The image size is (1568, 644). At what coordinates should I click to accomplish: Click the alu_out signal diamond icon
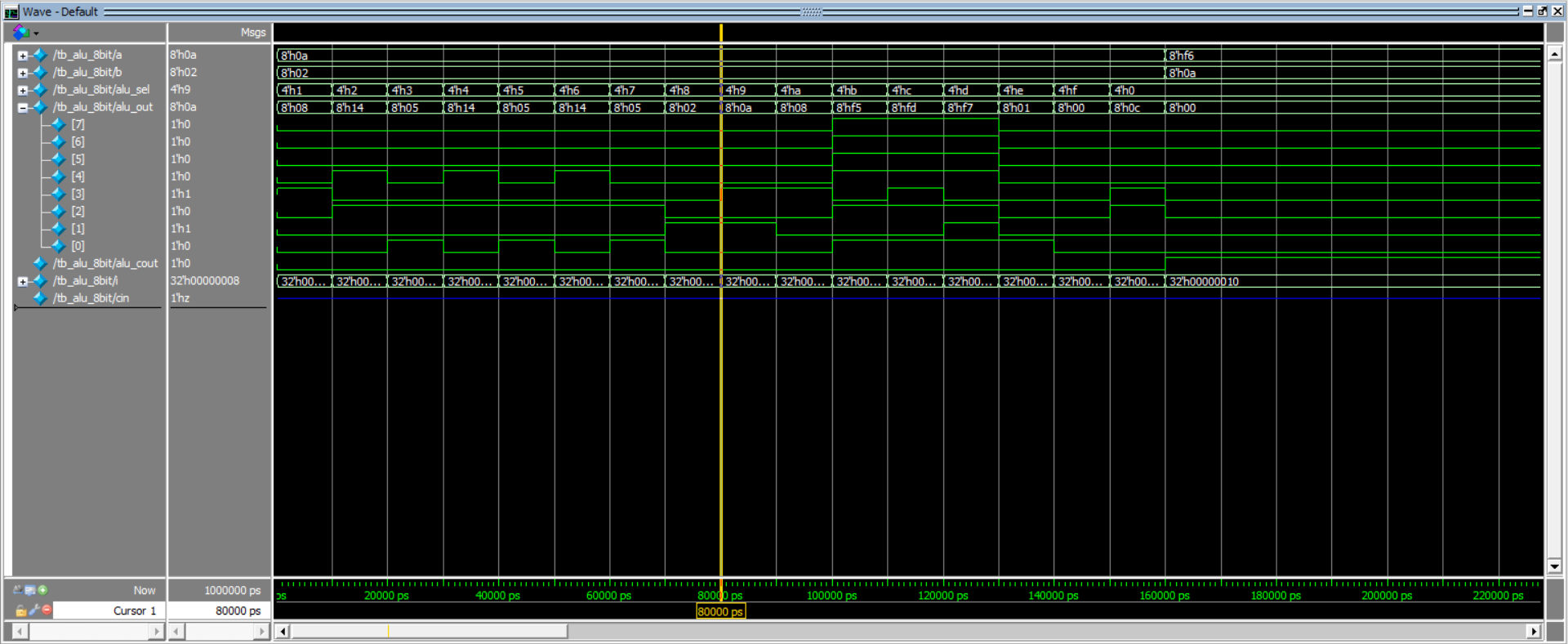click(x=40, y=107)
